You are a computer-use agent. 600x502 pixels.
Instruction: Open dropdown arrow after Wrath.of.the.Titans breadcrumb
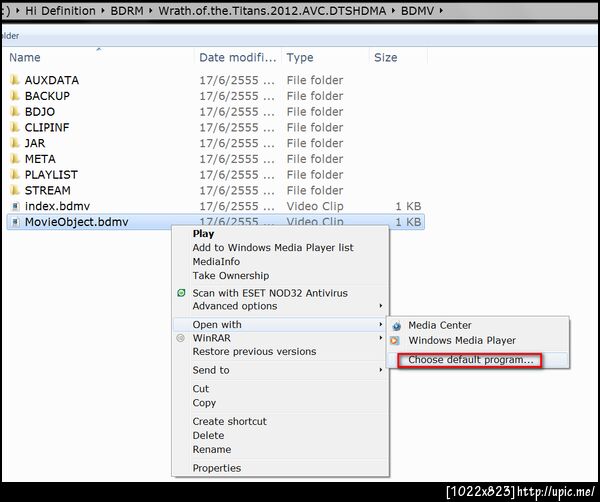pos(393,11)
